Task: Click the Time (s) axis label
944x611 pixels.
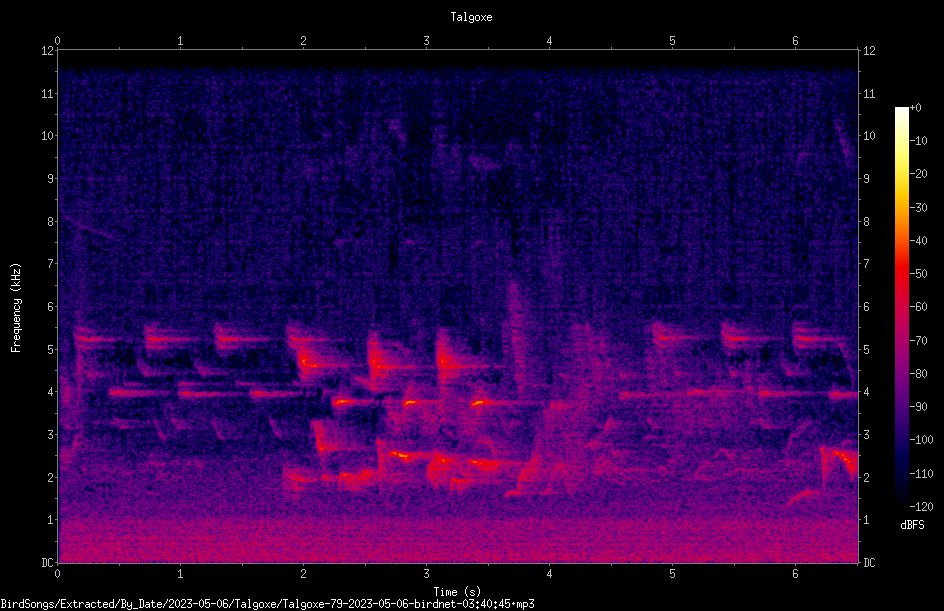Action: [457, 592]
